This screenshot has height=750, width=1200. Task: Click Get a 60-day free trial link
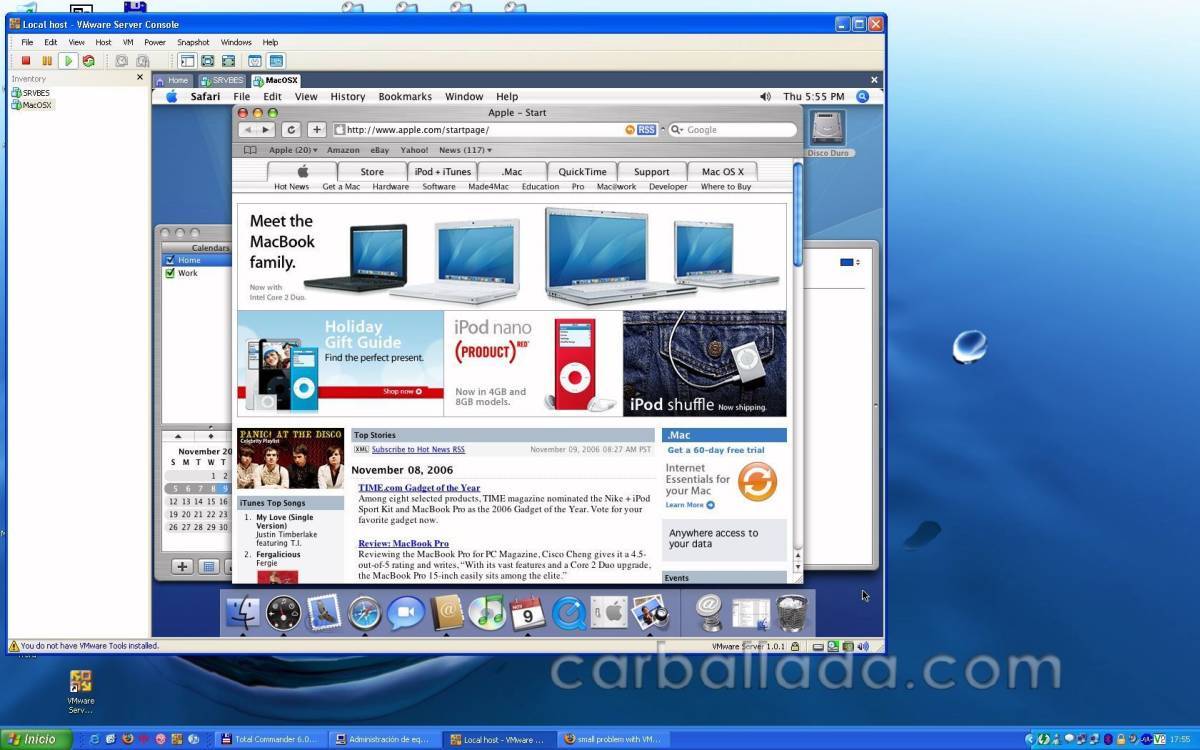tap(716, 450)
